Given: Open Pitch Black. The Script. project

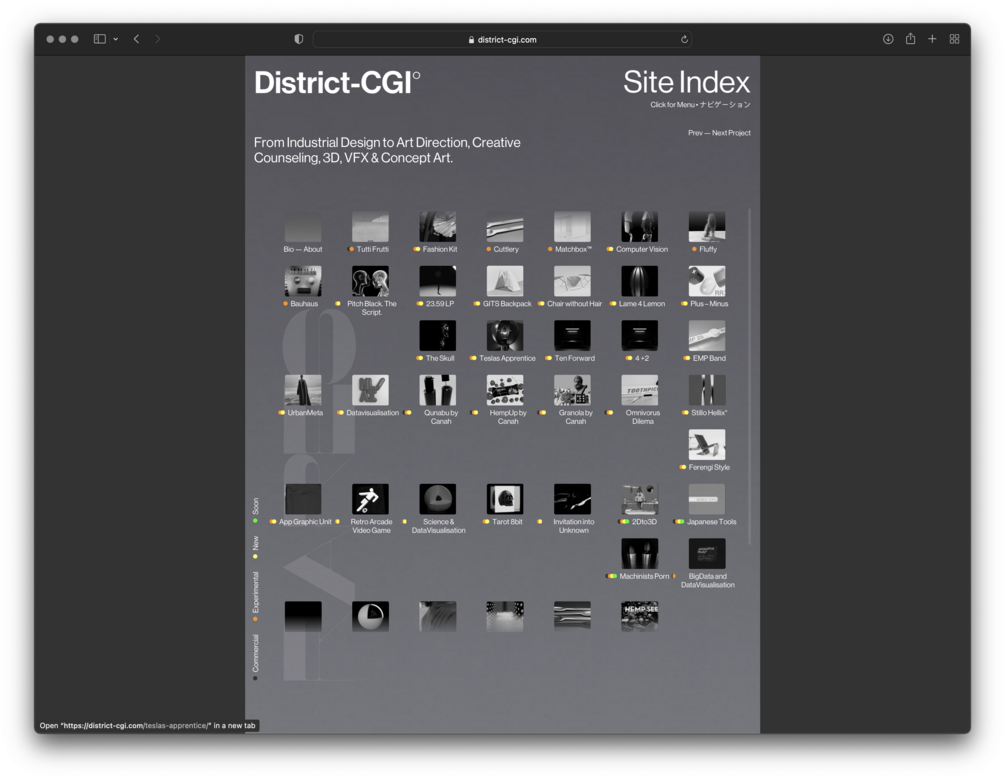Looking at the screenshot, I should pyautogui.click(x=370, y=281).
